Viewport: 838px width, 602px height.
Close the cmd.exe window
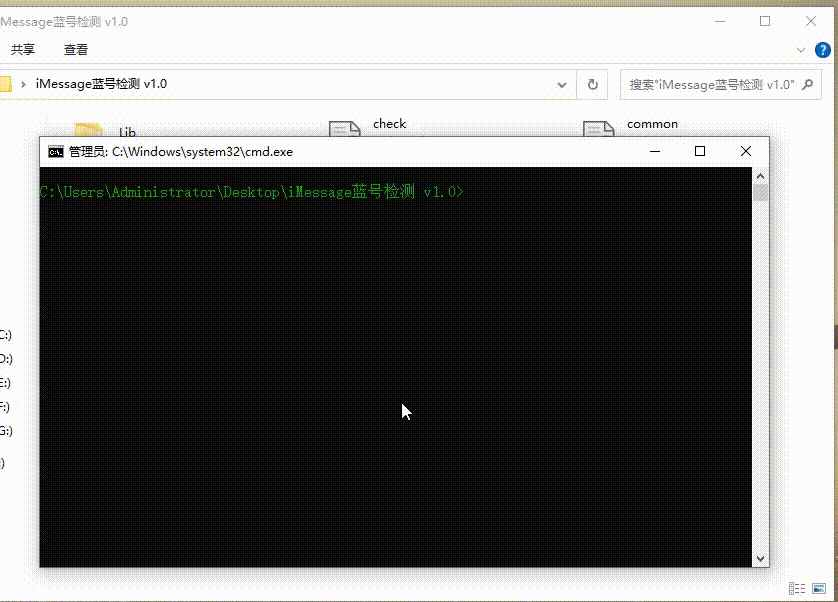746,151
